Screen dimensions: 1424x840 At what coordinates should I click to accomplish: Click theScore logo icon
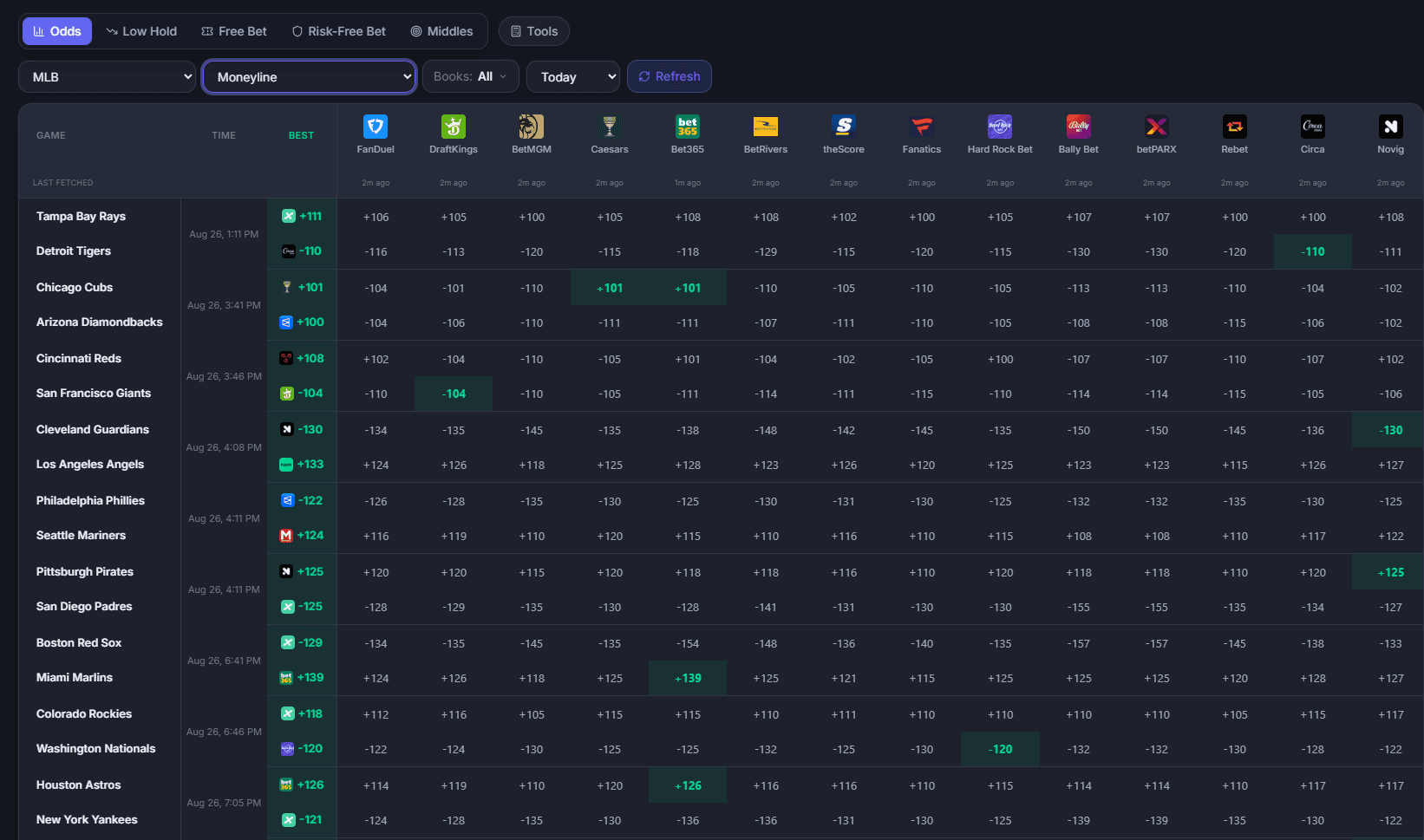[x=844, y=127]
